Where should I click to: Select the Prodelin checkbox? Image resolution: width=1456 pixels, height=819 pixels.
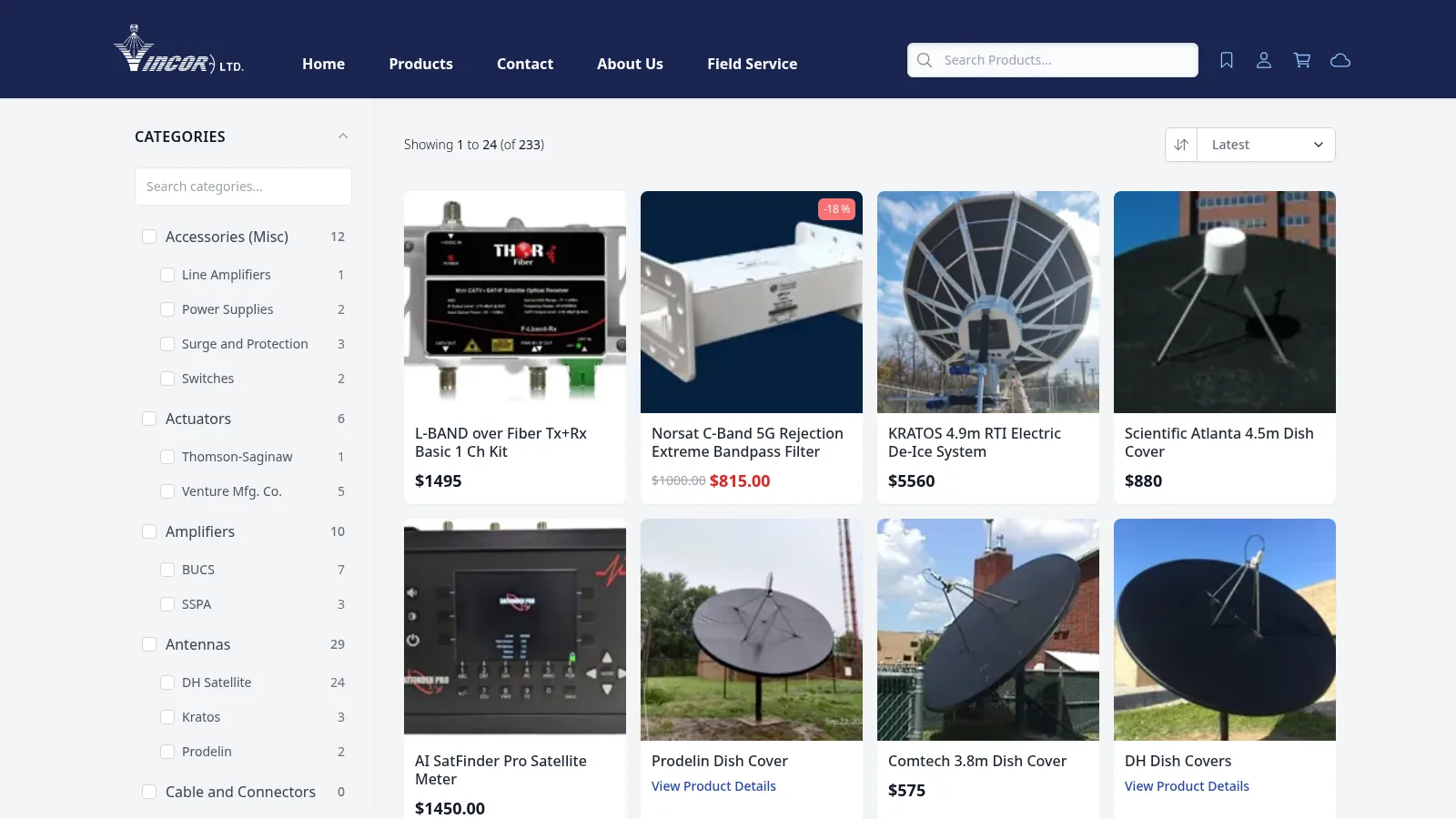point(167,752)
